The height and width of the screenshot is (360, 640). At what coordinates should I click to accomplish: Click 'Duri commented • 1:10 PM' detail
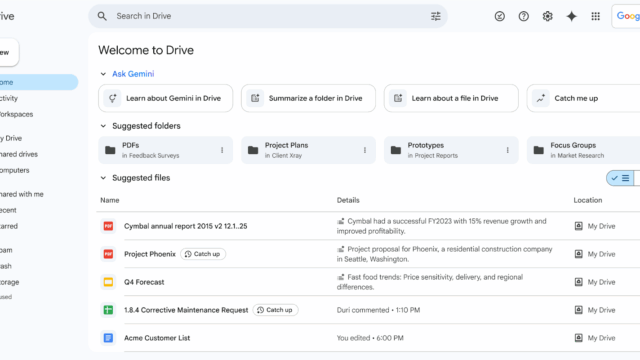pos(378,310)
